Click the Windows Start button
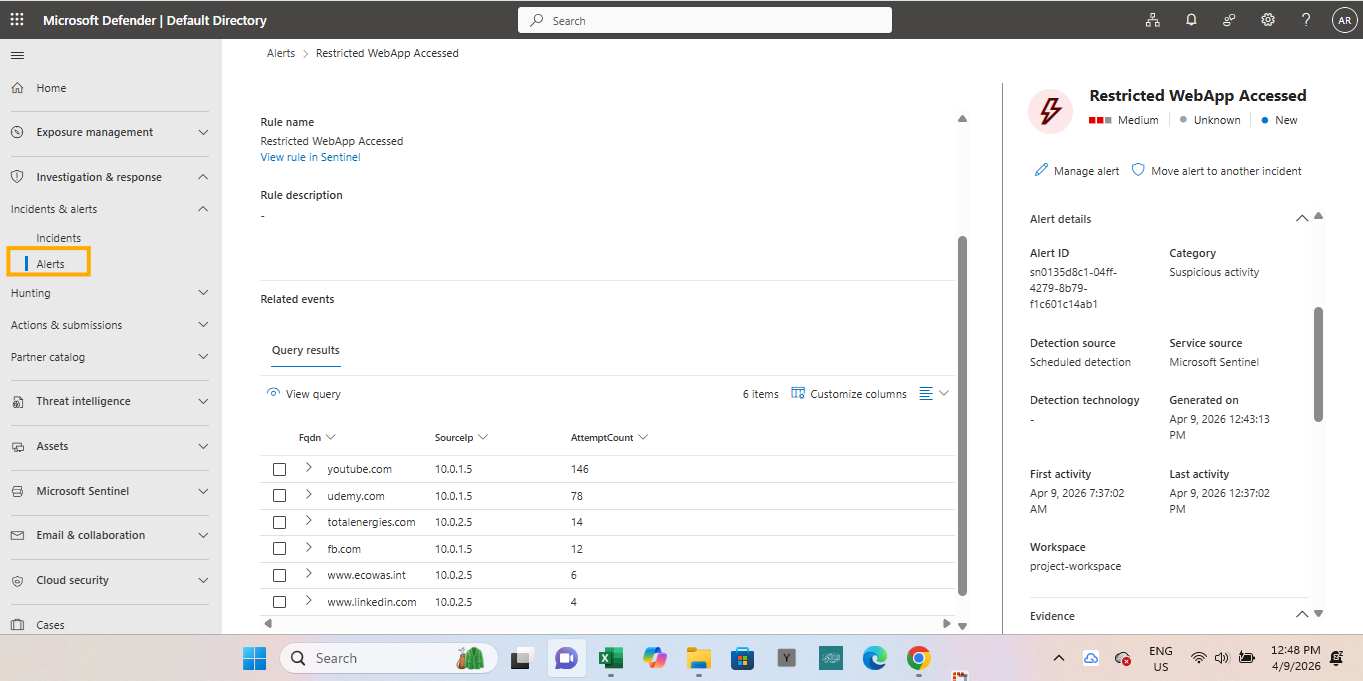Image resolution: width=1363 pixels, height=681 pixels. 255,658
